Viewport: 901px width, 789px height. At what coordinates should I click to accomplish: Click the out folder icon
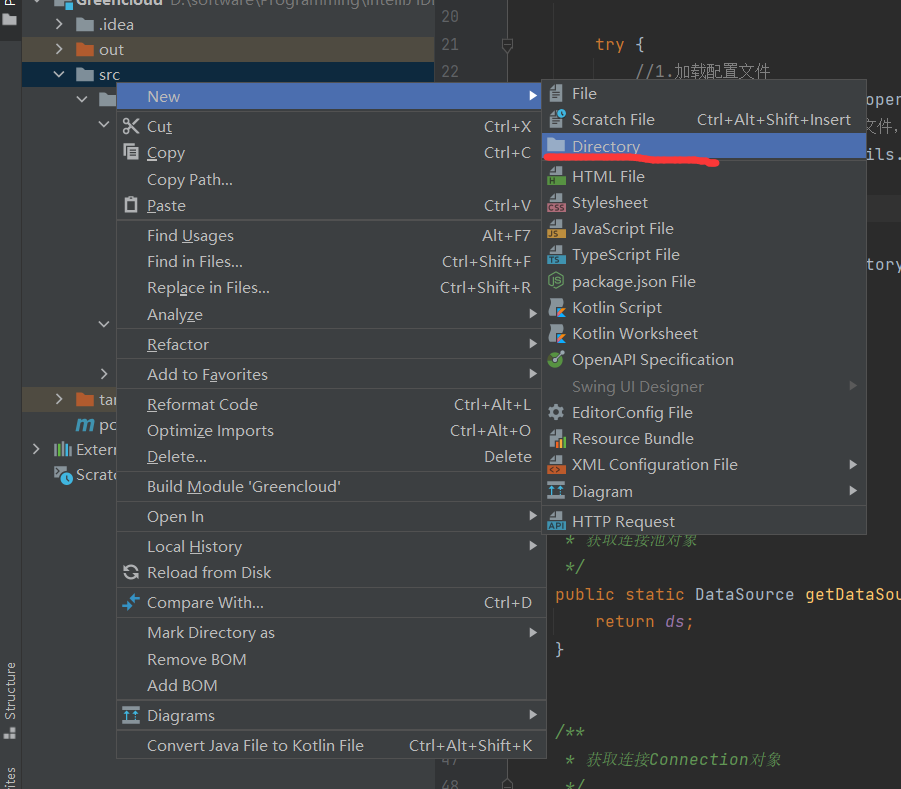point(84,49)
